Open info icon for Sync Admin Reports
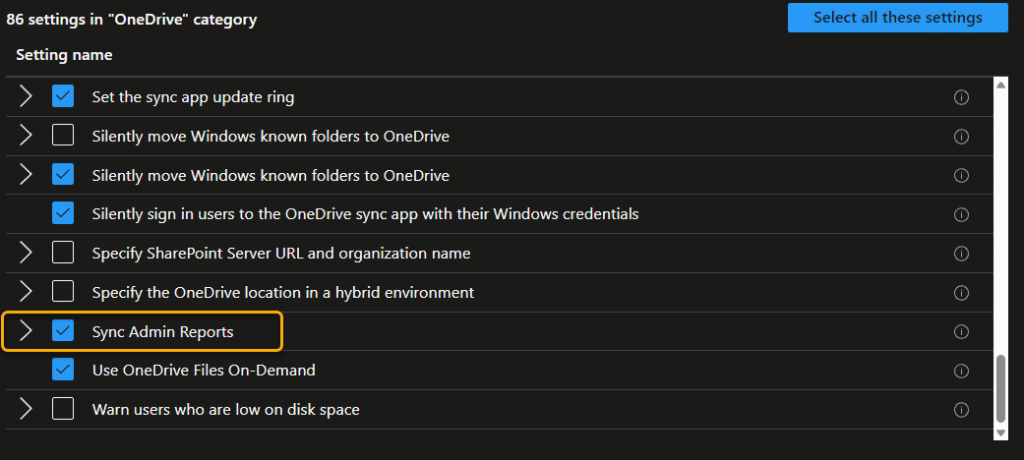 click(961, 332)
